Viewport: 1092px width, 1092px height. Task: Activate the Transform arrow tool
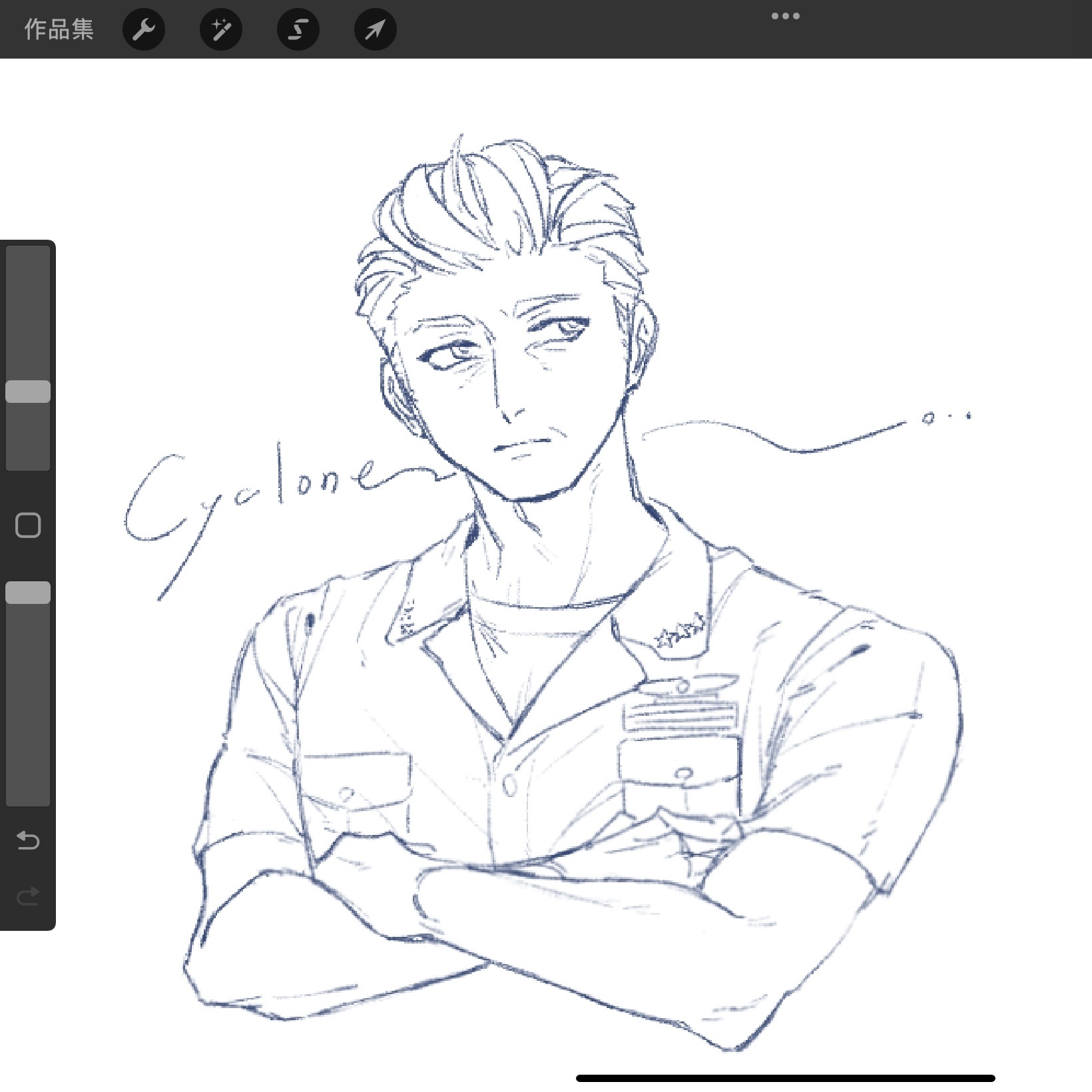coord(376,29)
